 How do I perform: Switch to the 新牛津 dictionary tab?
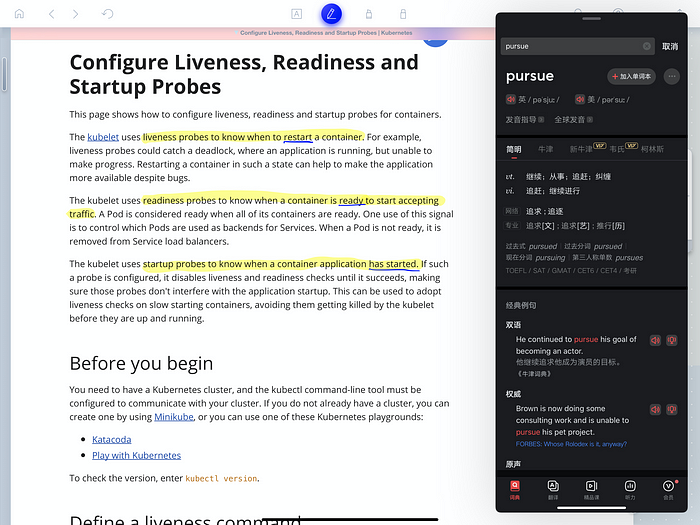click(581, 149)
